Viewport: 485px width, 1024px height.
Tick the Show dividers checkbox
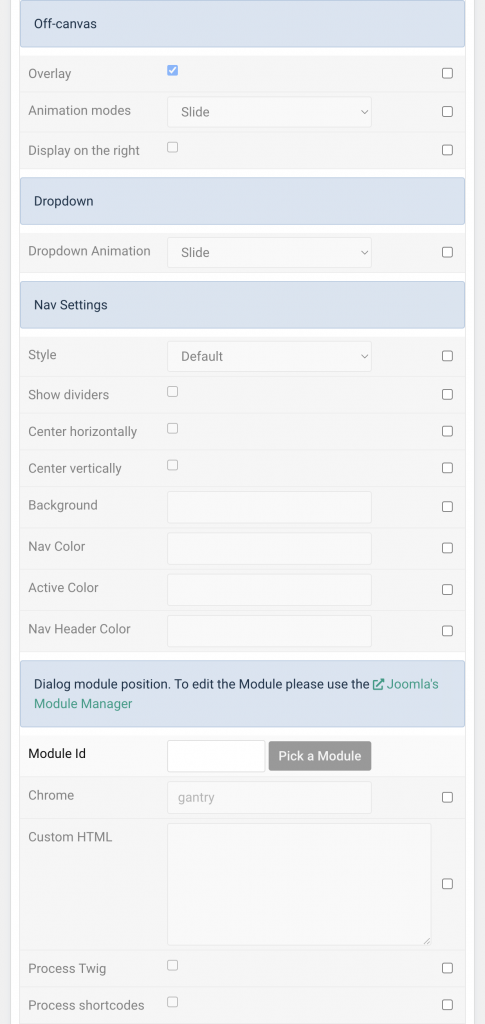172,392
